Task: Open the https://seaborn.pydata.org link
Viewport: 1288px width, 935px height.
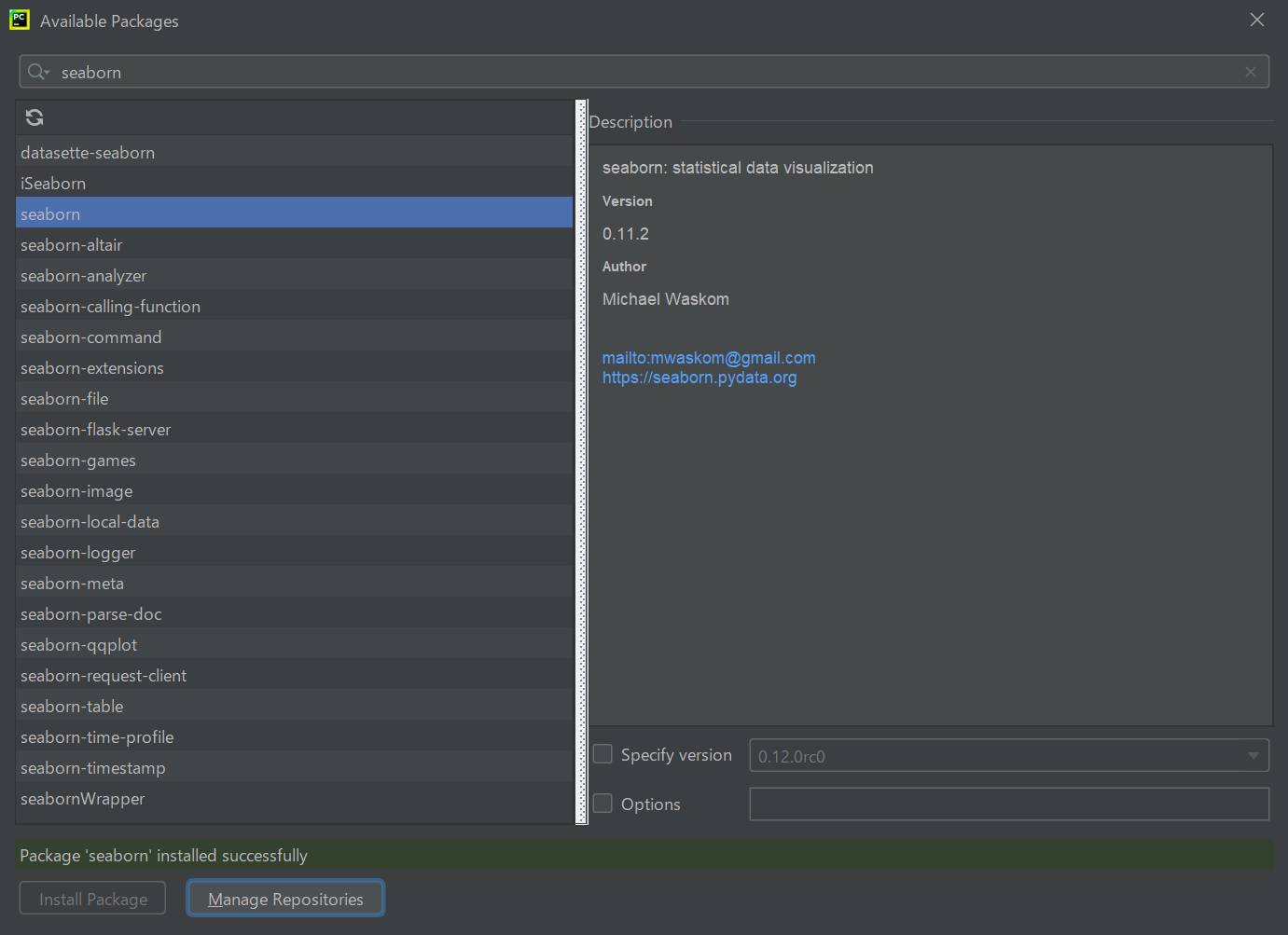Action: click(x=699, y=378)
